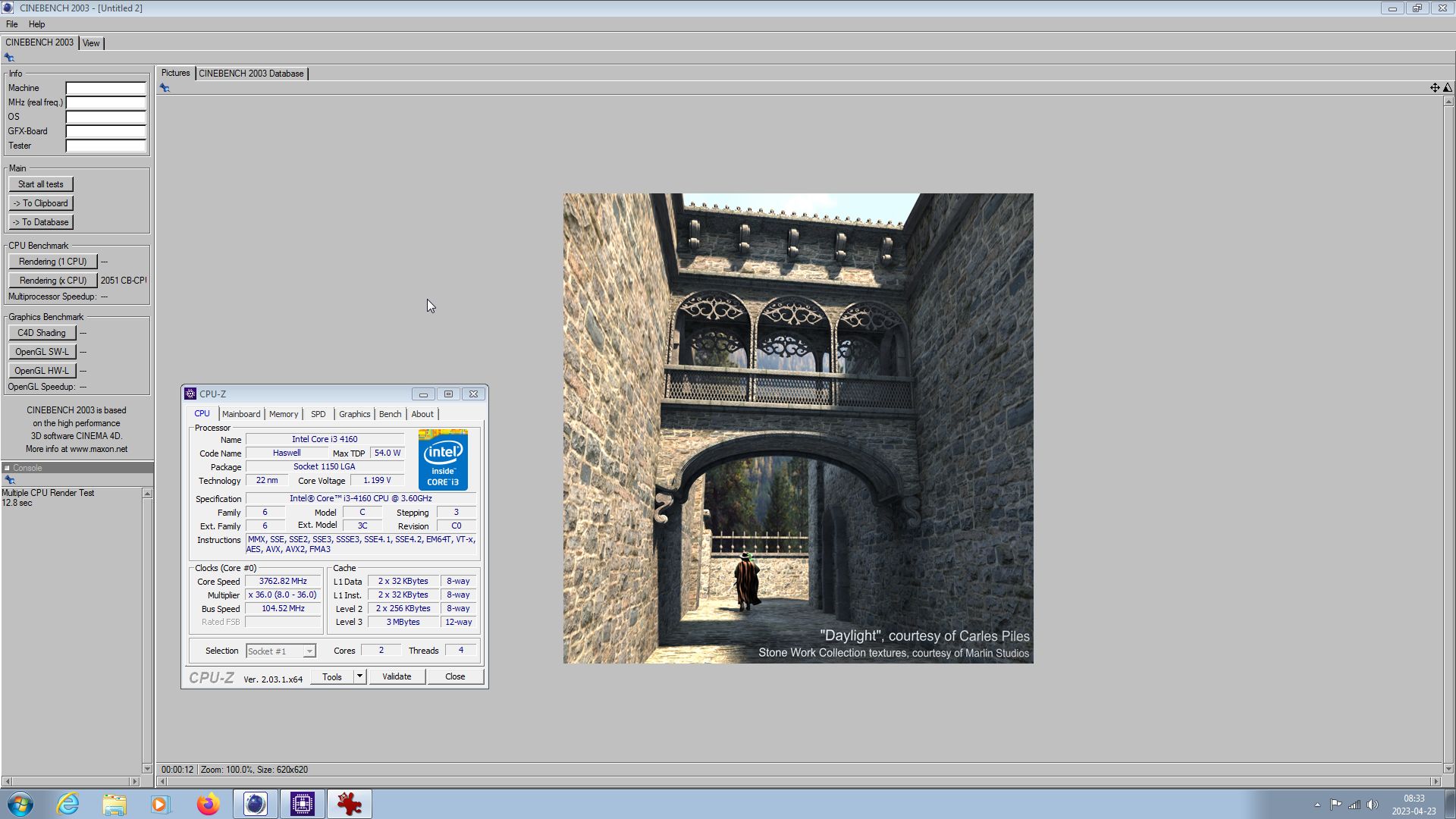Viewport: 1456px width, 819px height.
Task: Select the Pictures tab
Action: click(175, 73)
